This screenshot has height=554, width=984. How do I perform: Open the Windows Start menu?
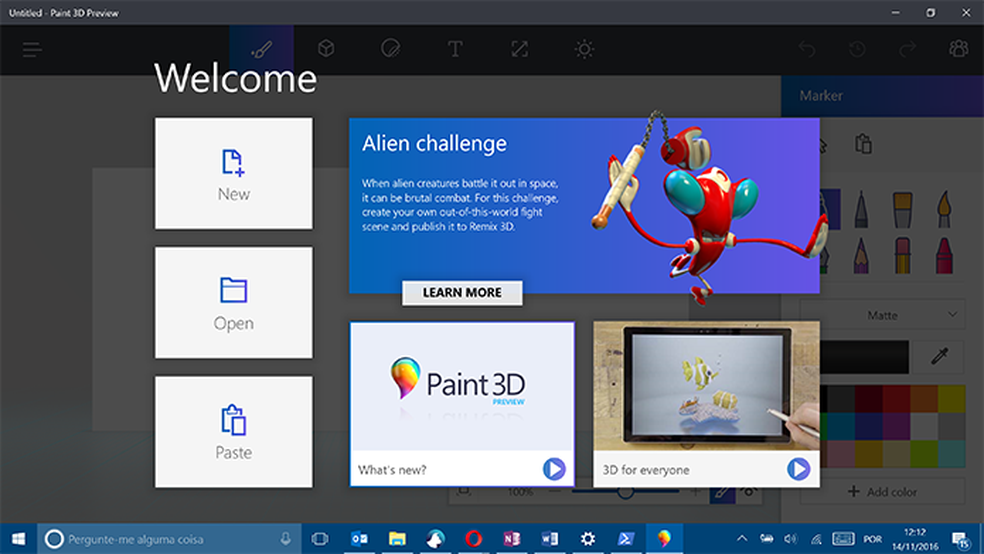tap(18, 538)
